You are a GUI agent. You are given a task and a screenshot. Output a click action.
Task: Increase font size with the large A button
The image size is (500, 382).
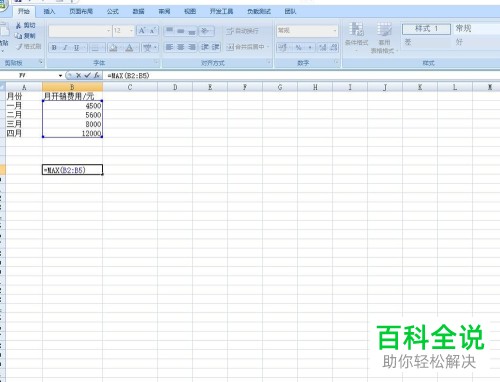point(142,31)
